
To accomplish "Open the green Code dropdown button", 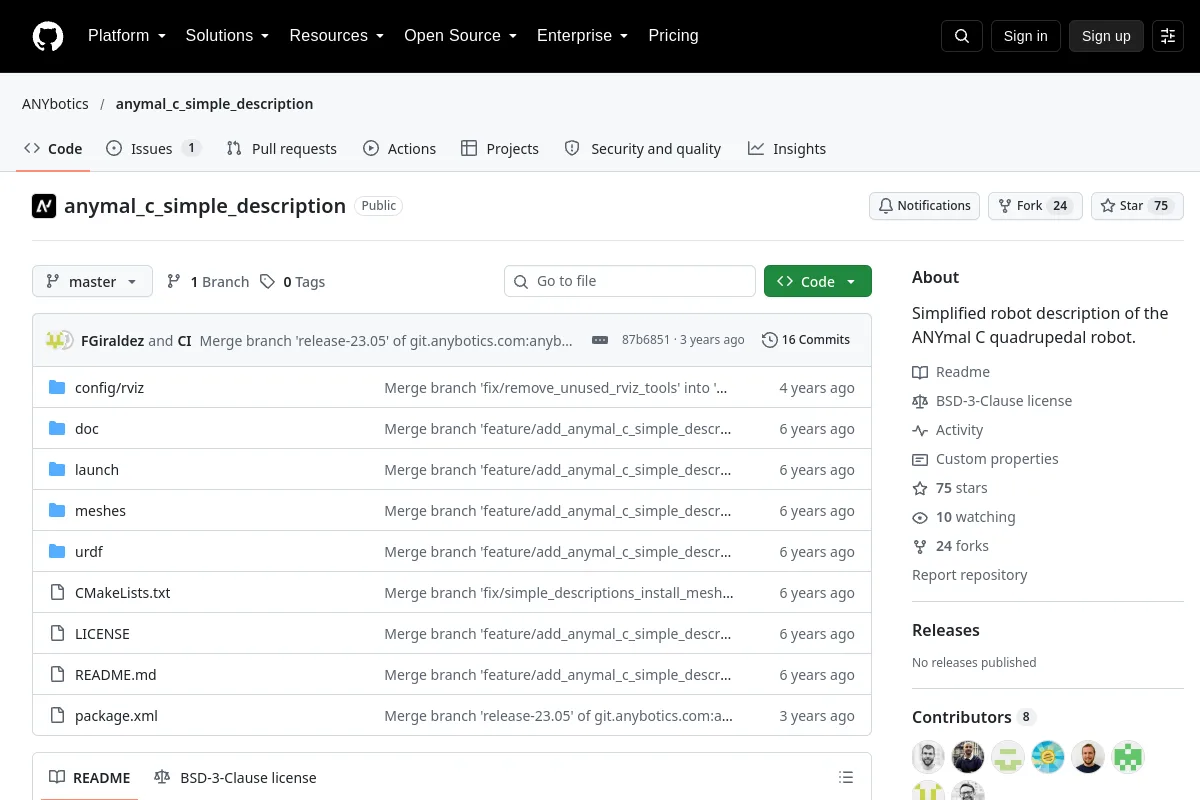I will pyautogui.click(x=818, y=281).
